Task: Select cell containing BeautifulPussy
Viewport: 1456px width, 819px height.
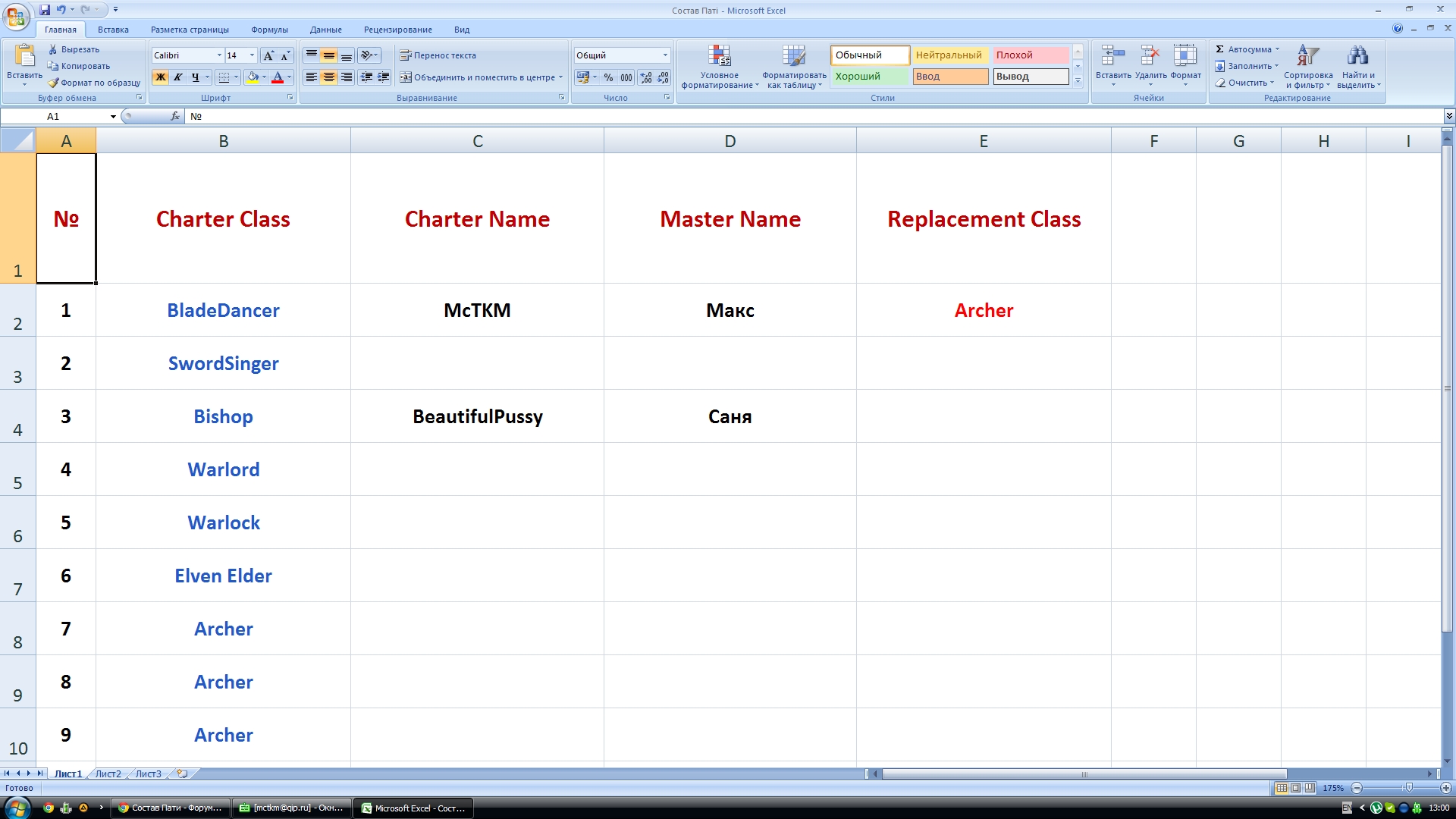Action: [477, 416]
